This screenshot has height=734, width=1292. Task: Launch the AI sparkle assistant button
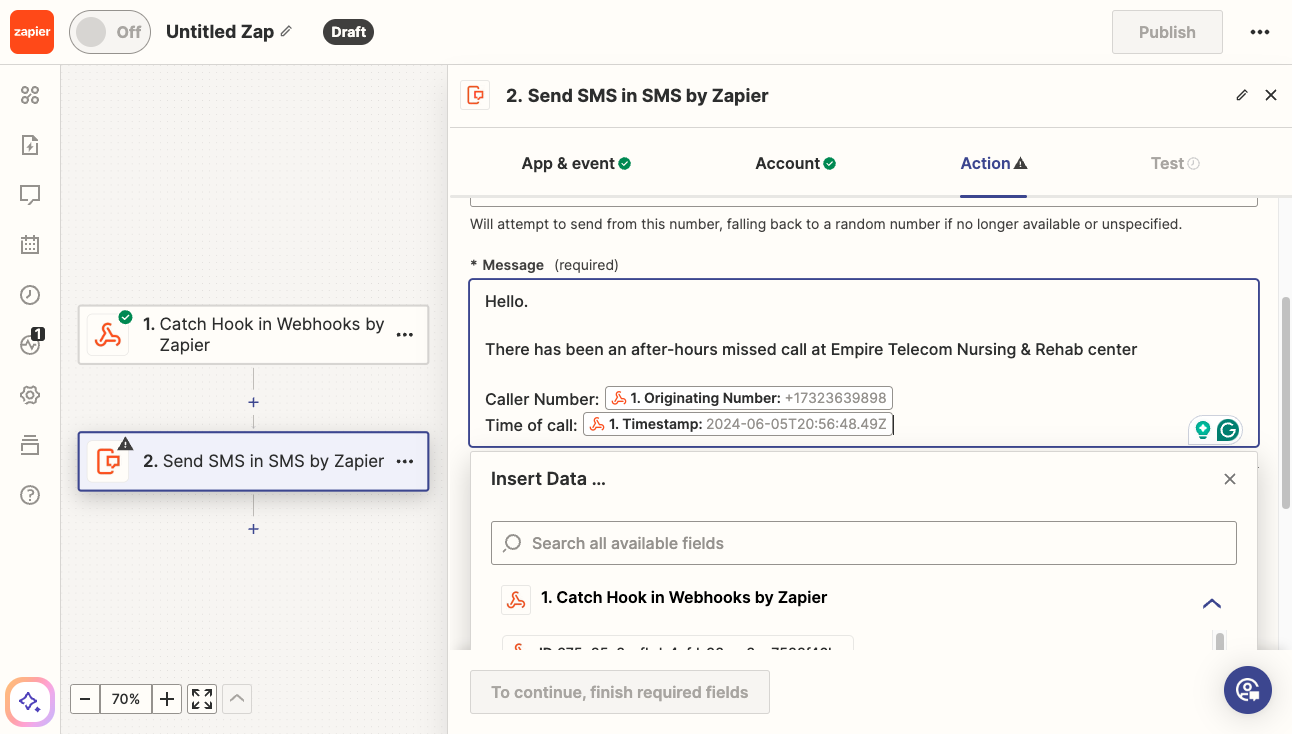[x=30, y=701]
